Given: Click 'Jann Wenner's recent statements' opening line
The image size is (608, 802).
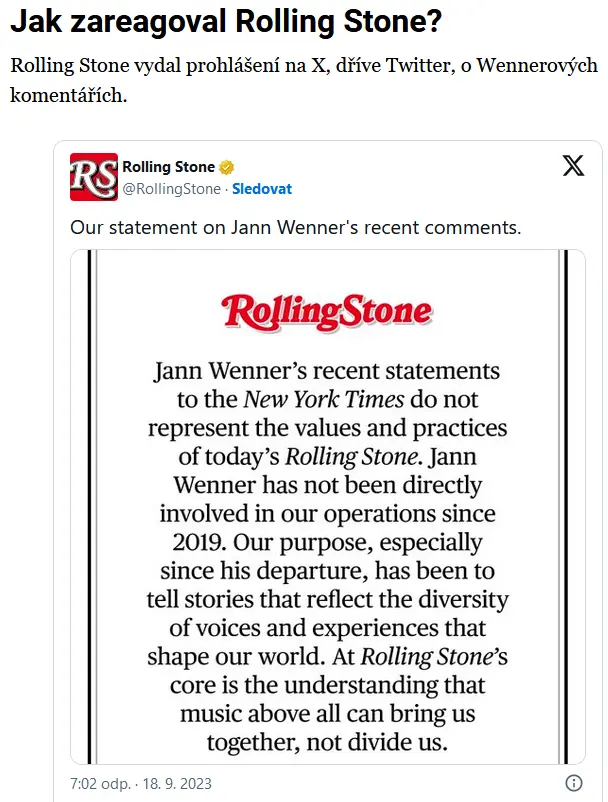Looking at the screenshot, I should [x=327, y=371].
